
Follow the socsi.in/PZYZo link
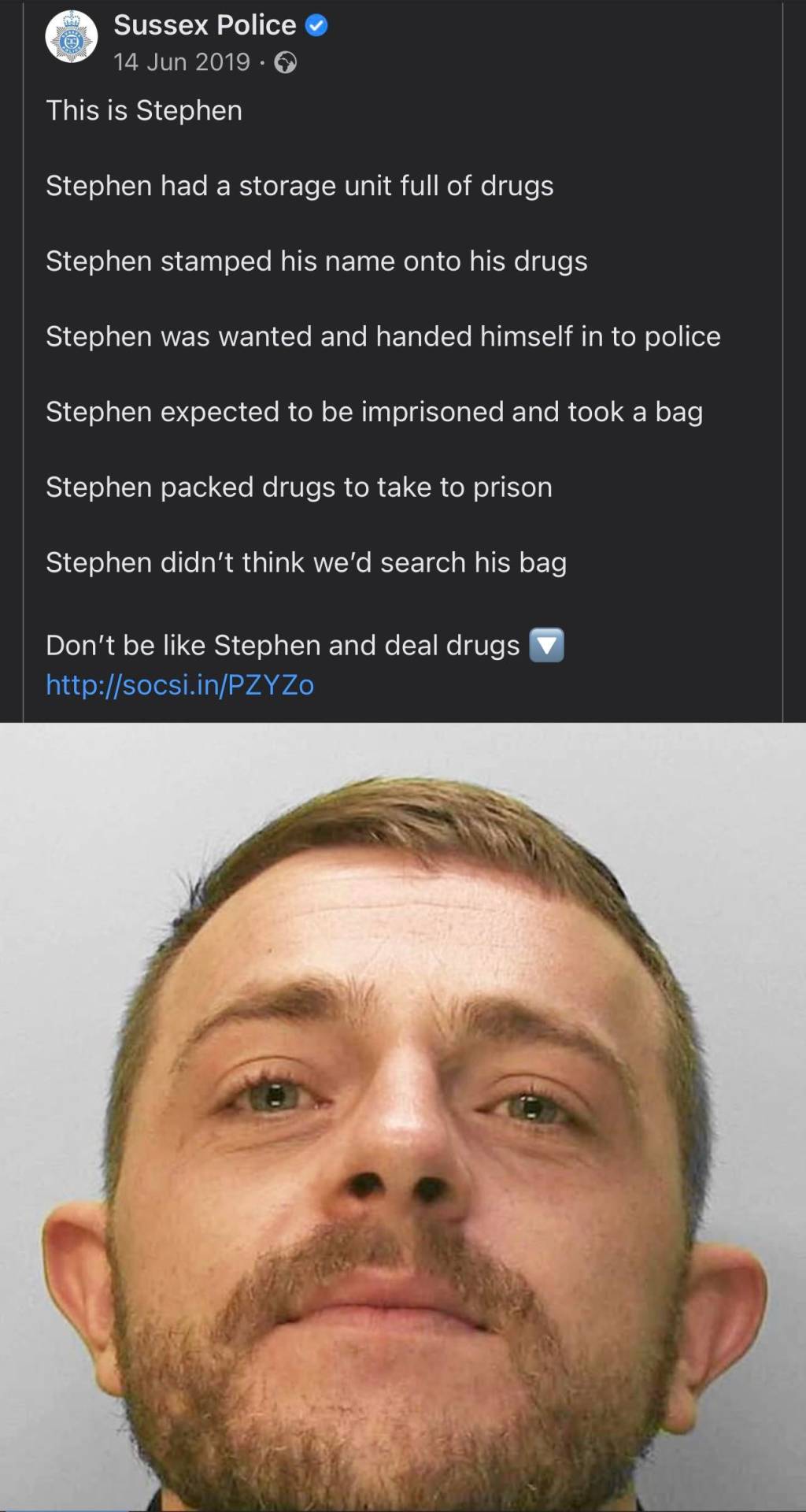pyautogui.click(x=180, y=684)
